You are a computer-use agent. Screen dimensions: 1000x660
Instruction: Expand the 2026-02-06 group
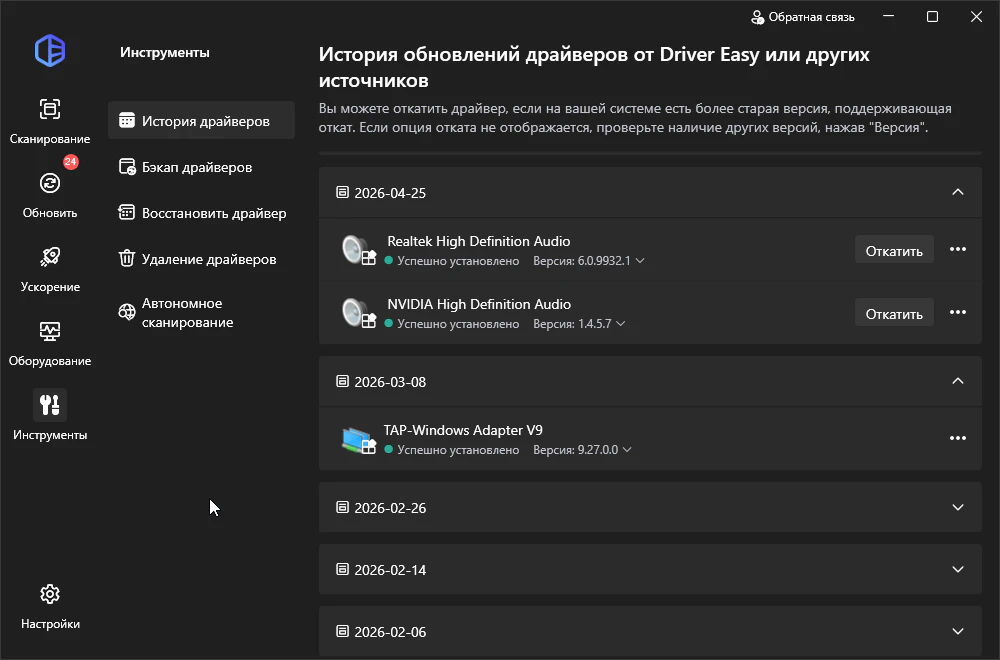click(957, 631)
